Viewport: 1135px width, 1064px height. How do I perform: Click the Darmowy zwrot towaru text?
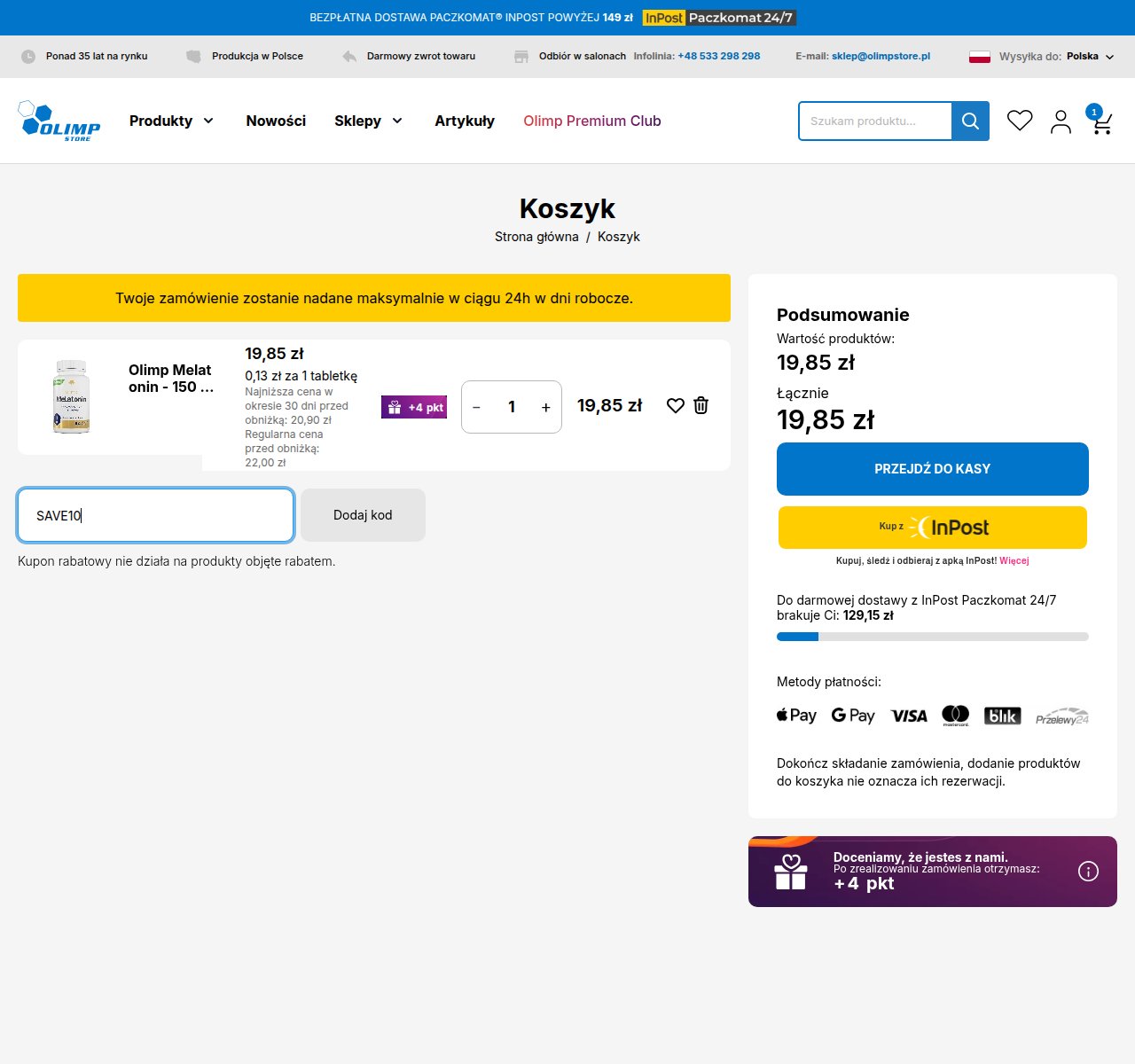pyautogui.click(x=421, y=56)
